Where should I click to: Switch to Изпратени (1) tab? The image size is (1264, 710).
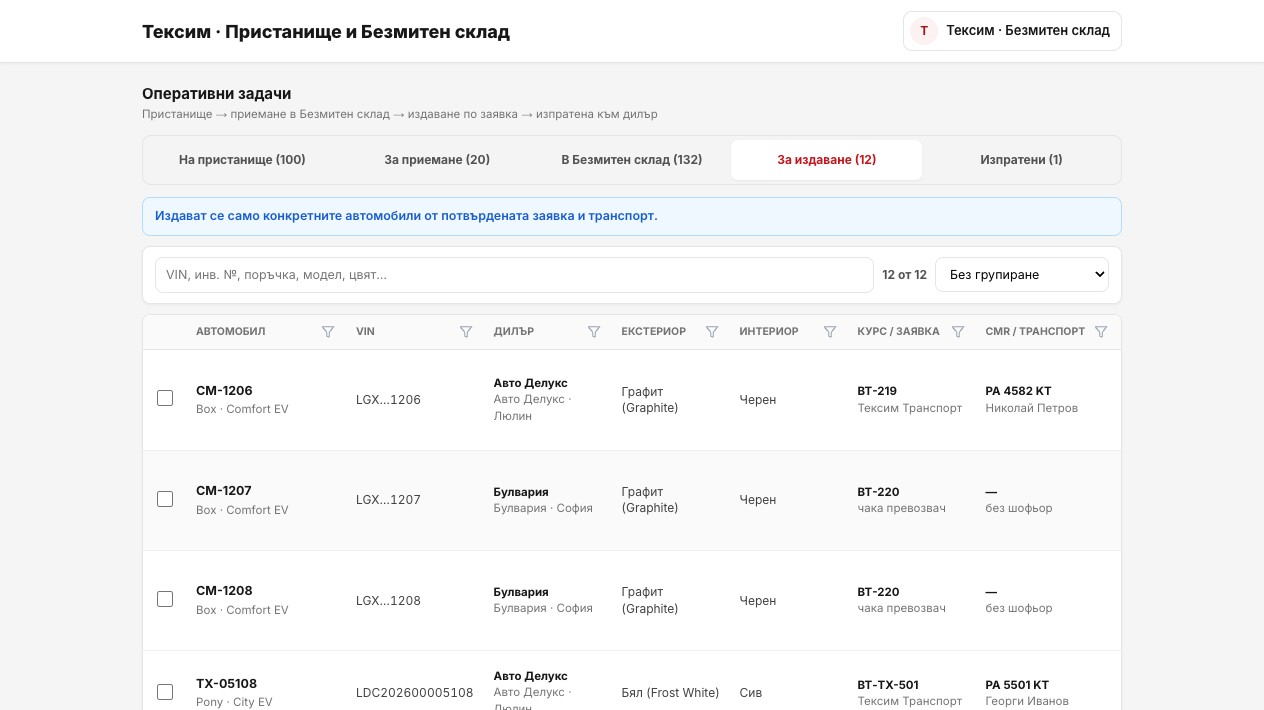click(1021, 160)
